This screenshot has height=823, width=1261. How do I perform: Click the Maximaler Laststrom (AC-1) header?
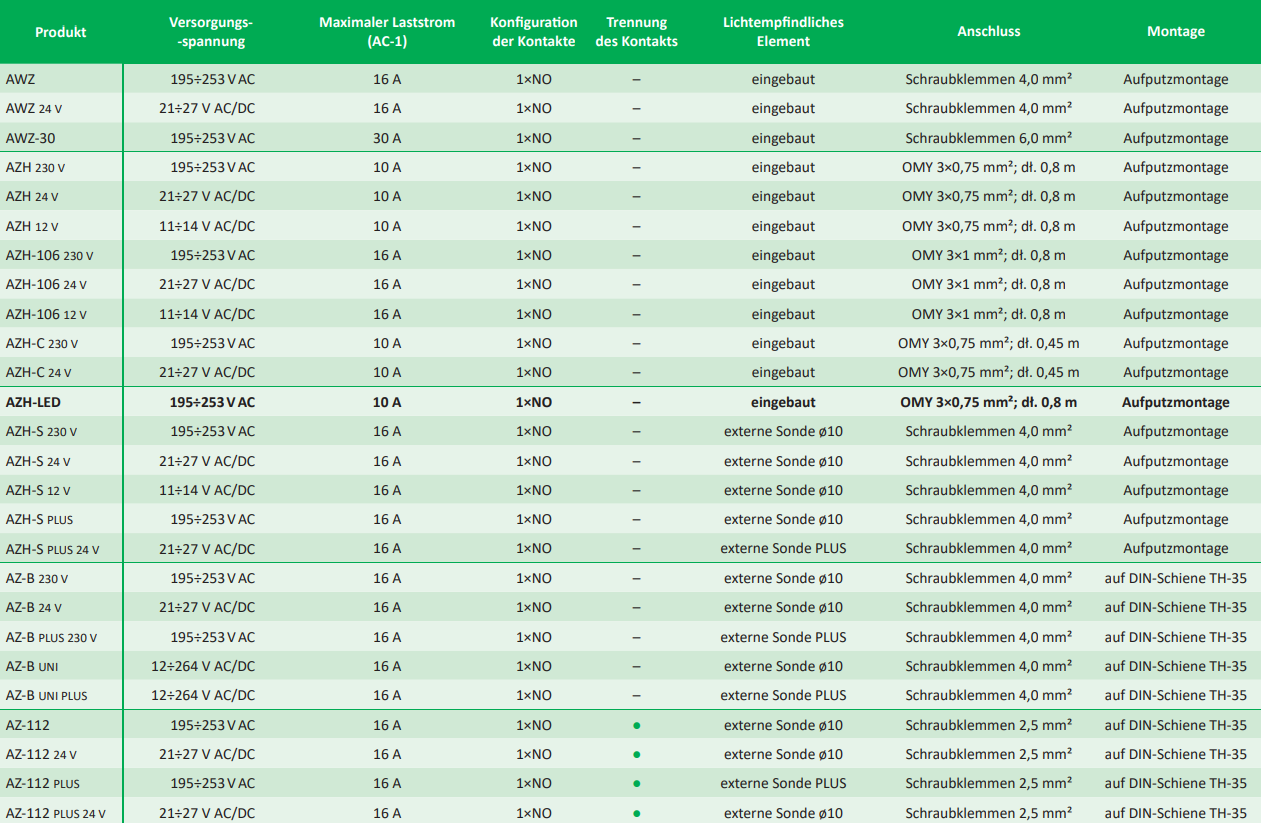click(387, 32)
